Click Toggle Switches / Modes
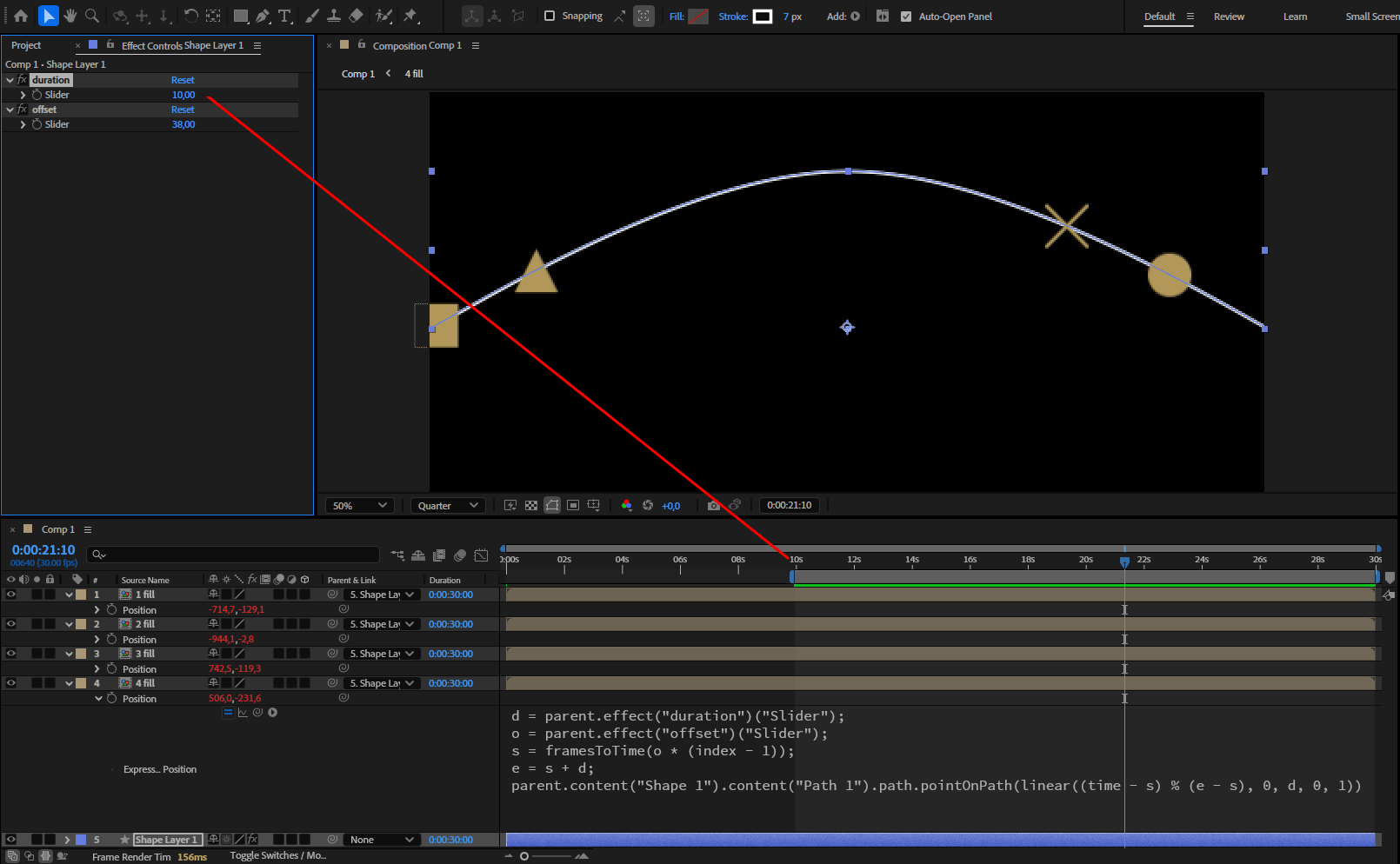Viewport: 1400px width, 864px height. pos(277,855)
